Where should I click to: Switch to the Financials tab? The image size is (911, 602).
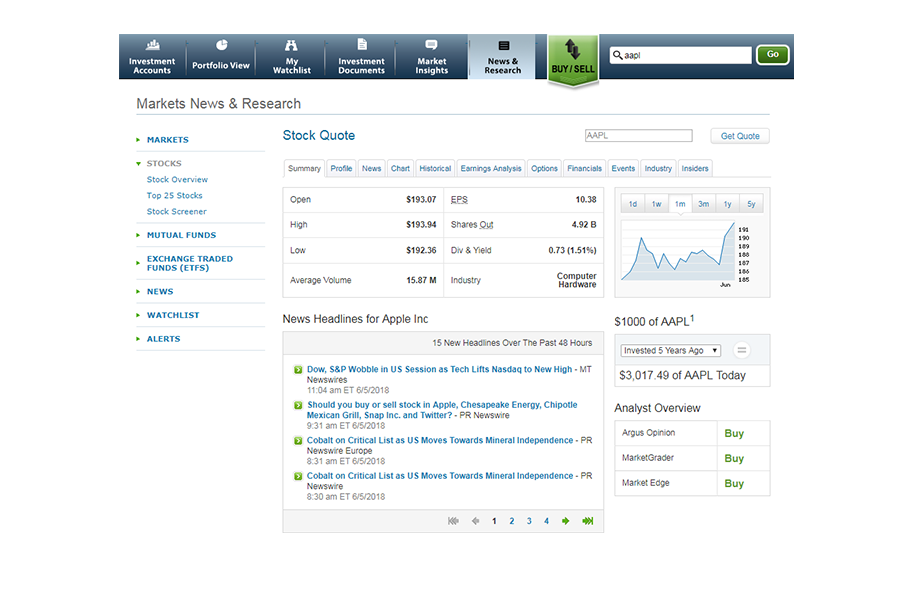584,169
